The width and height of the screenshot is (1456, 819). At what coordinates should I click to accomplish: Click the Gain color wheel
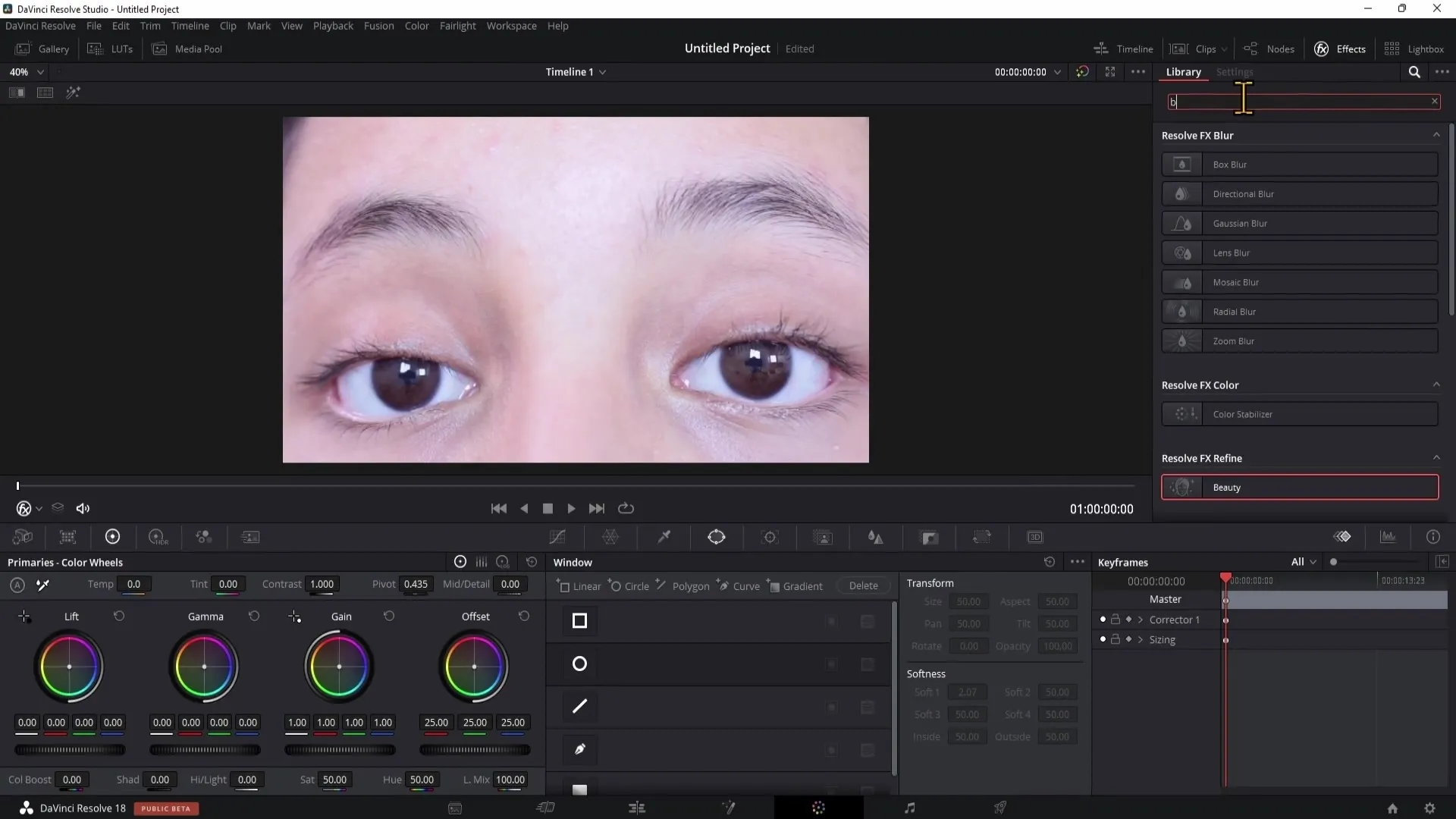point(339,667)
